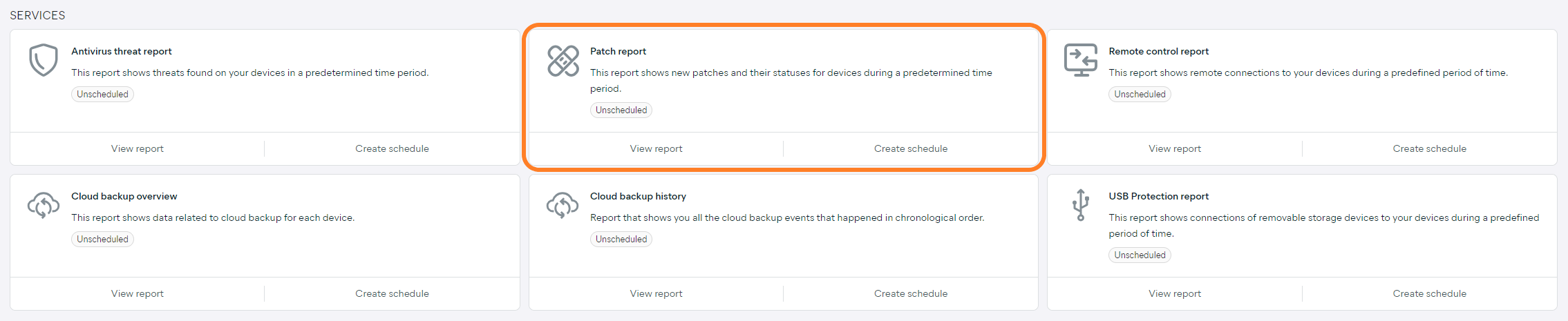Click the Remote control report monitor icon
1568x321 pixels.
(x=1081, y=60)
